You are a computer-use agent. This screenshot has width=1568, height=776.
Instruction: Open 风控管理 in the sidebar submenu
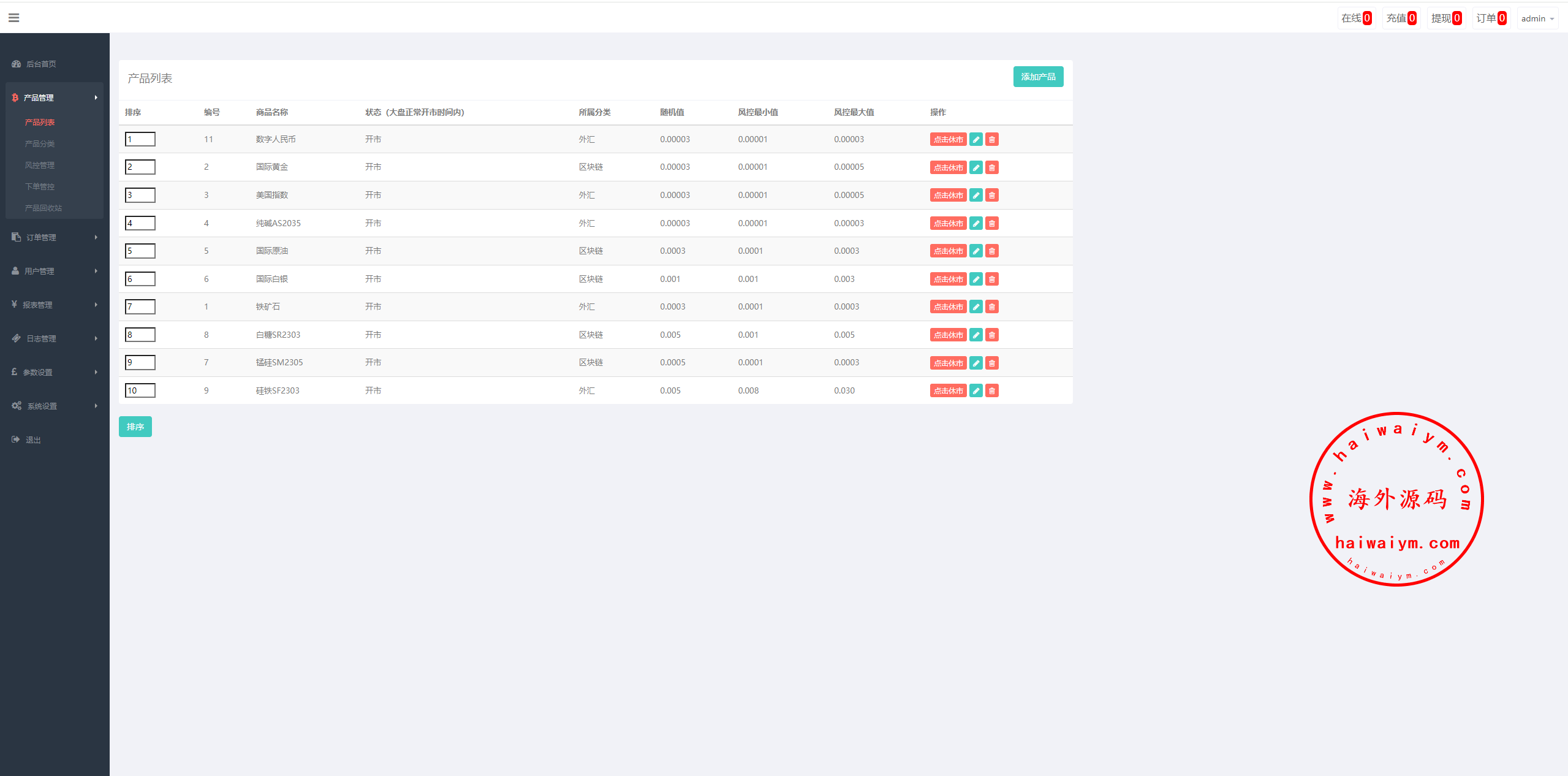pyautogui.click(x=40, y=165)
